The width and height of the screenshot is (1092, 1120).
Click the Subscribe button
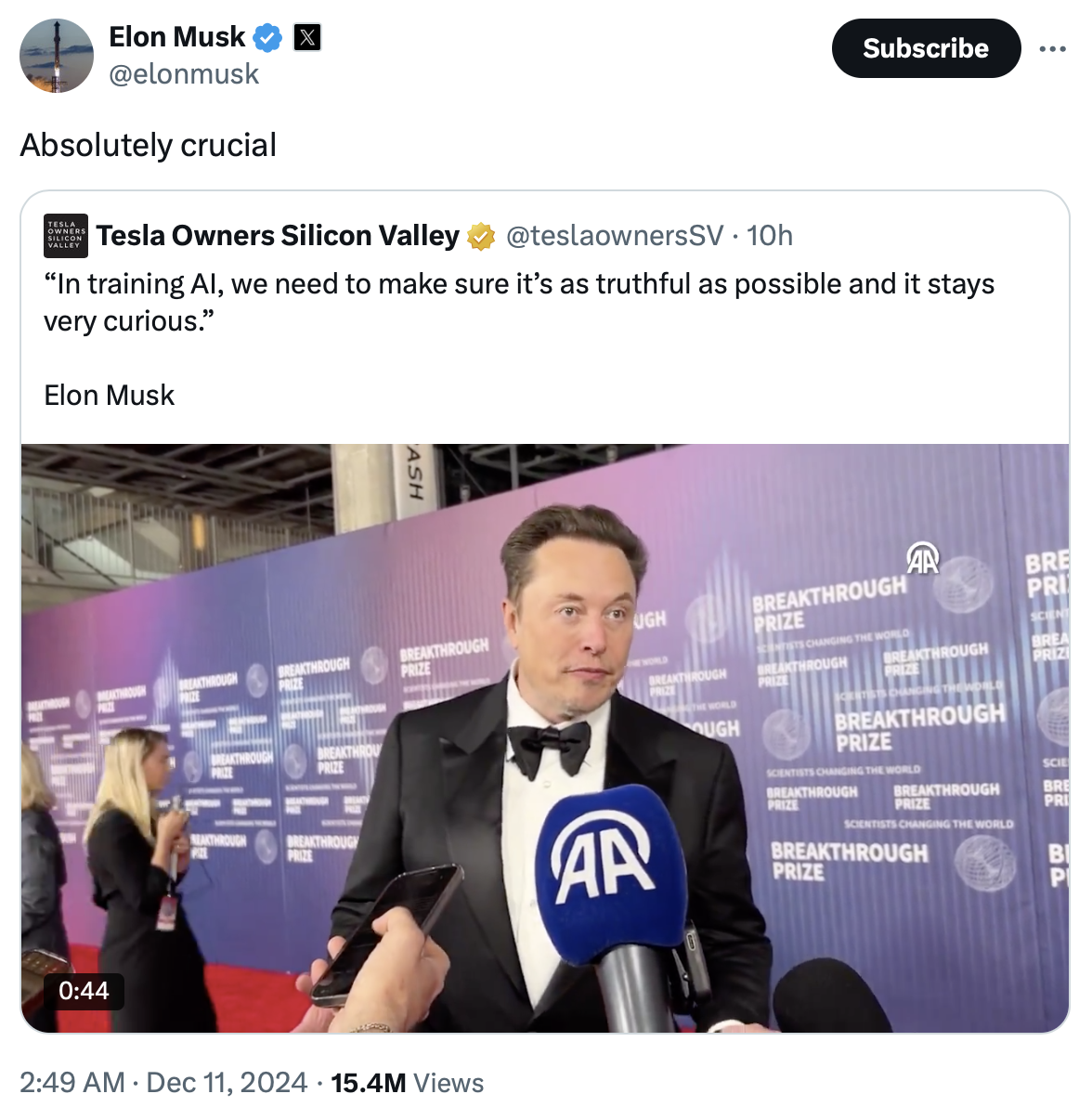point(925,48)
